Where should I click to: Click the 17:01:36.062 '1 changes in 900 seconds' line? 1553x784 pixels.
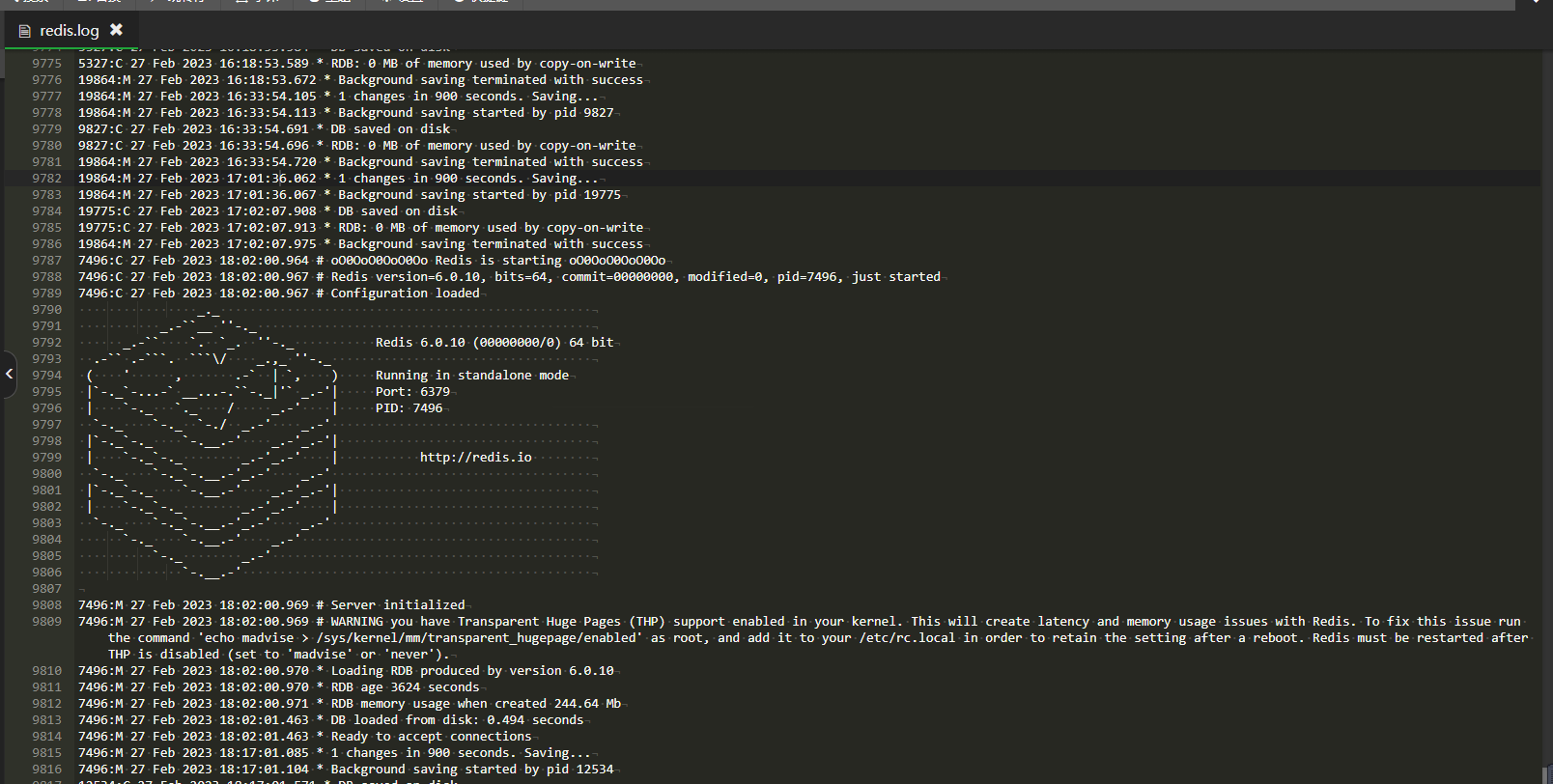click(338, 179)
